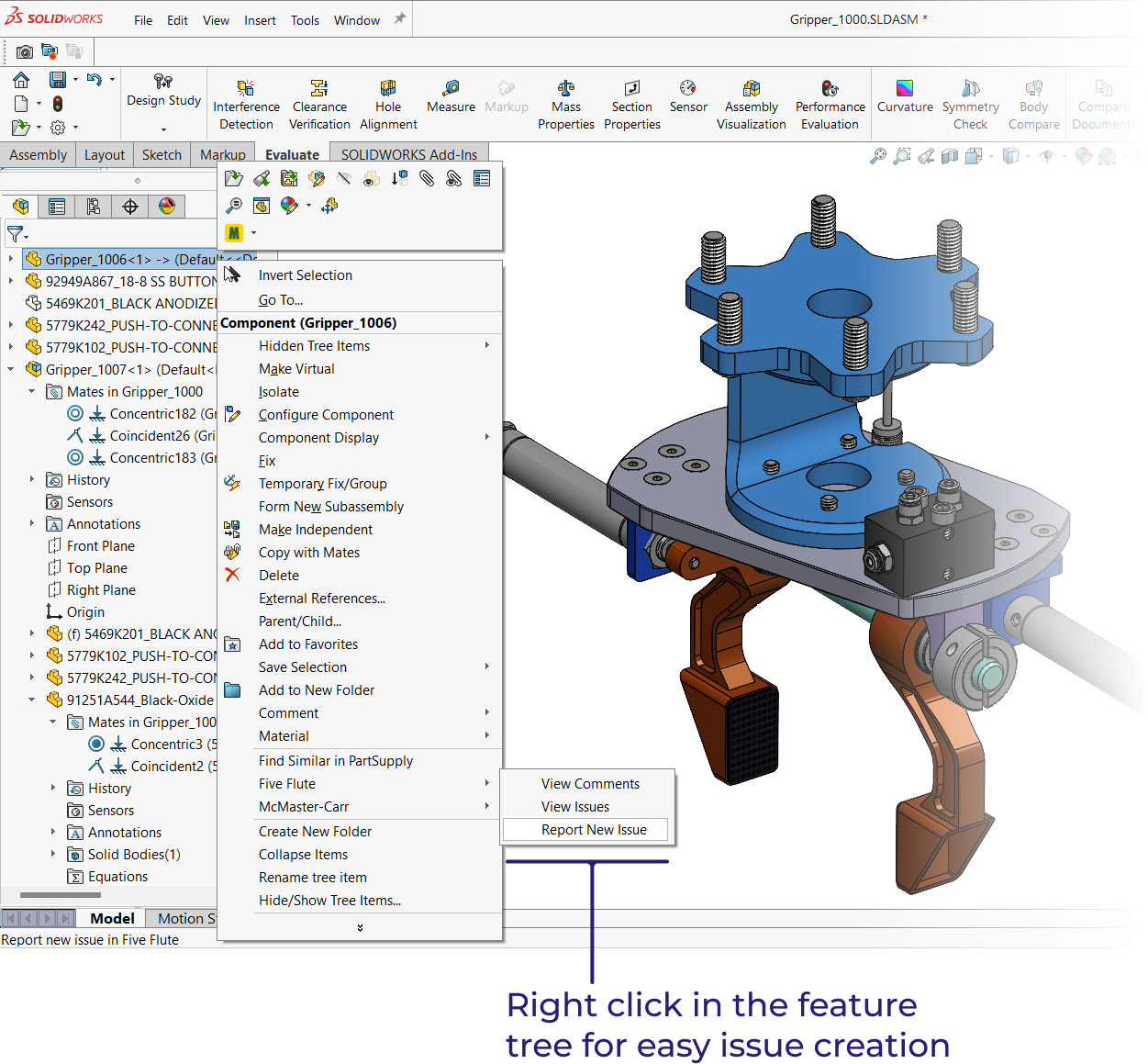Open dropdown arrow beside Edit Appearance icon
Screen dimensions: 1148x1064
tap(308, 206)
